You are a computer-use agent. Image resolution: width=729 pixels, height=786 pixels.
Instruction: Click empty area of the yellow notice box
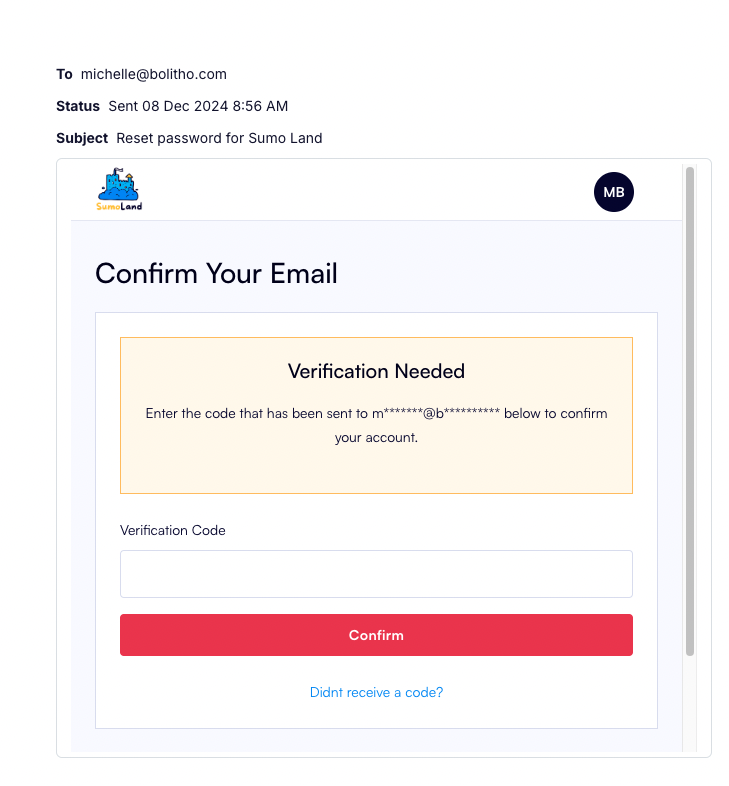click(x=376, y=471)
